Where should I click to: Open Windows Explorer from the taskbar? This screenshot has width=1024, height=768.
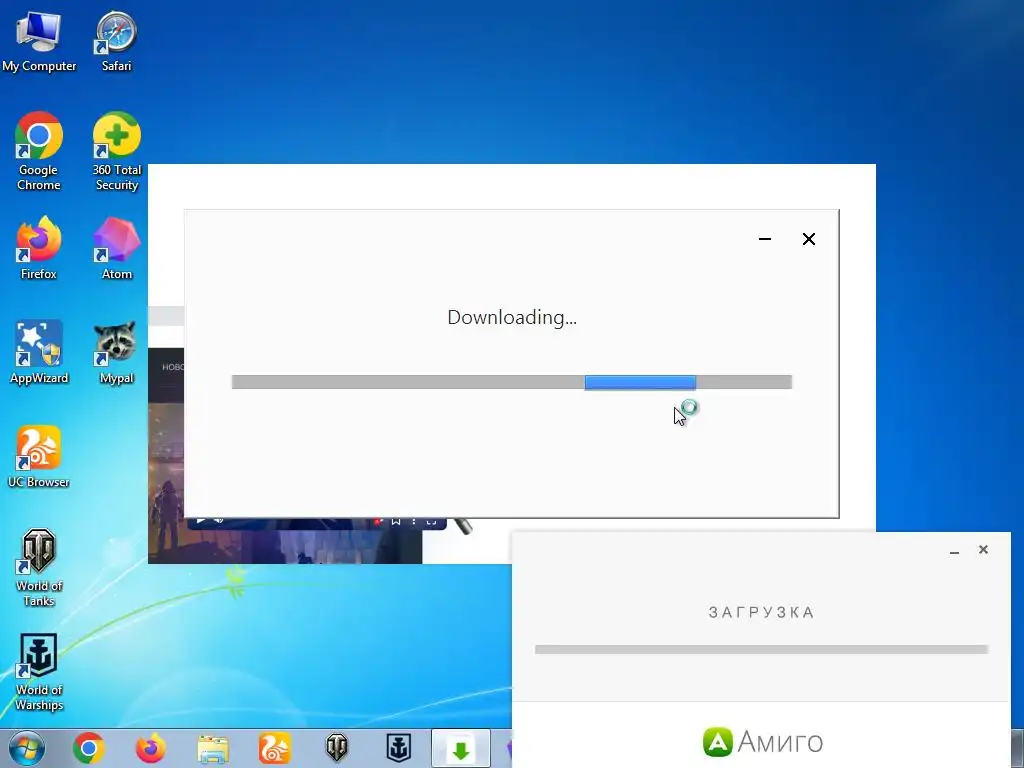click(x=213, y=749)
